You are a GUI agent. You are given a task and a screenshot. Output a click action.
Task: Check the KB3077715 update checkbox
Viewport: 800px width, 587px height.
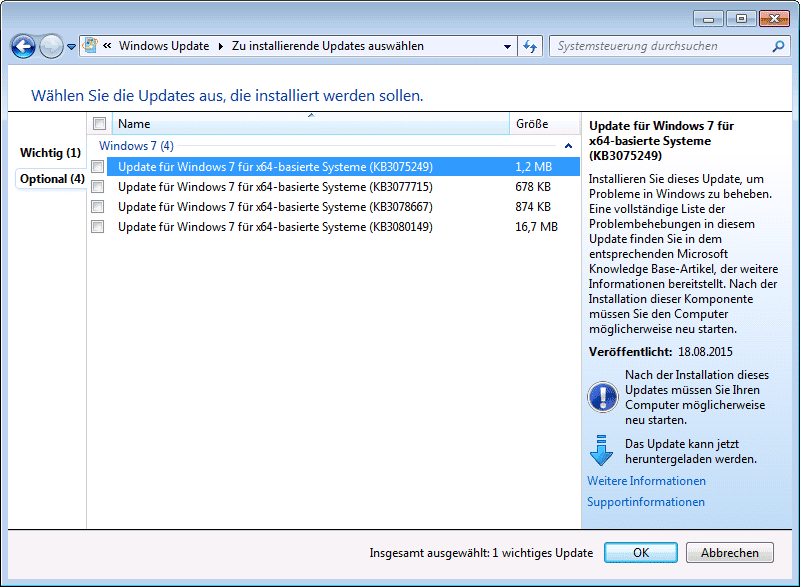click(x=97, y=187)
